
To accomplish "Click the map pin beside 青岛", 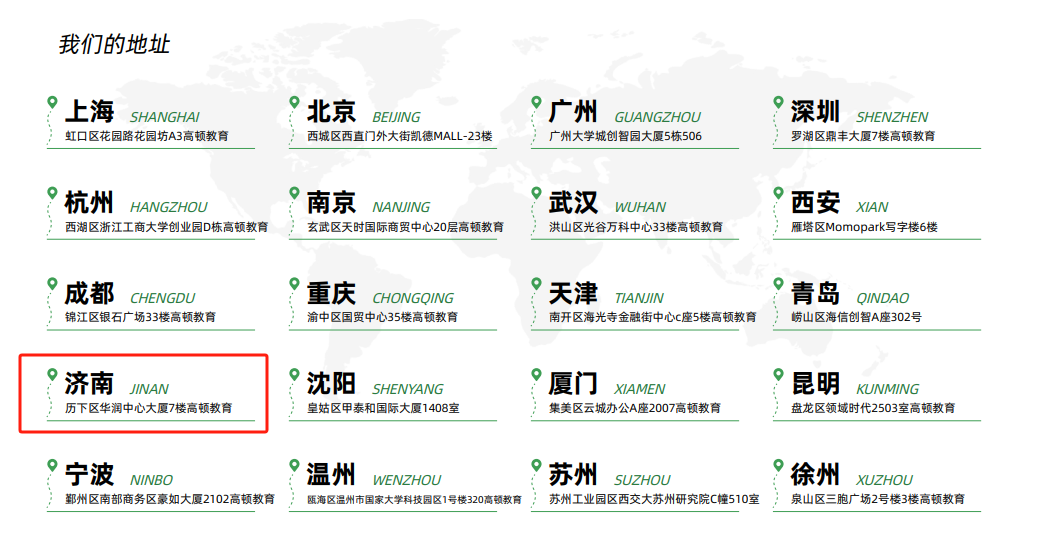I will pyautogui.click(x=778, y=283).
